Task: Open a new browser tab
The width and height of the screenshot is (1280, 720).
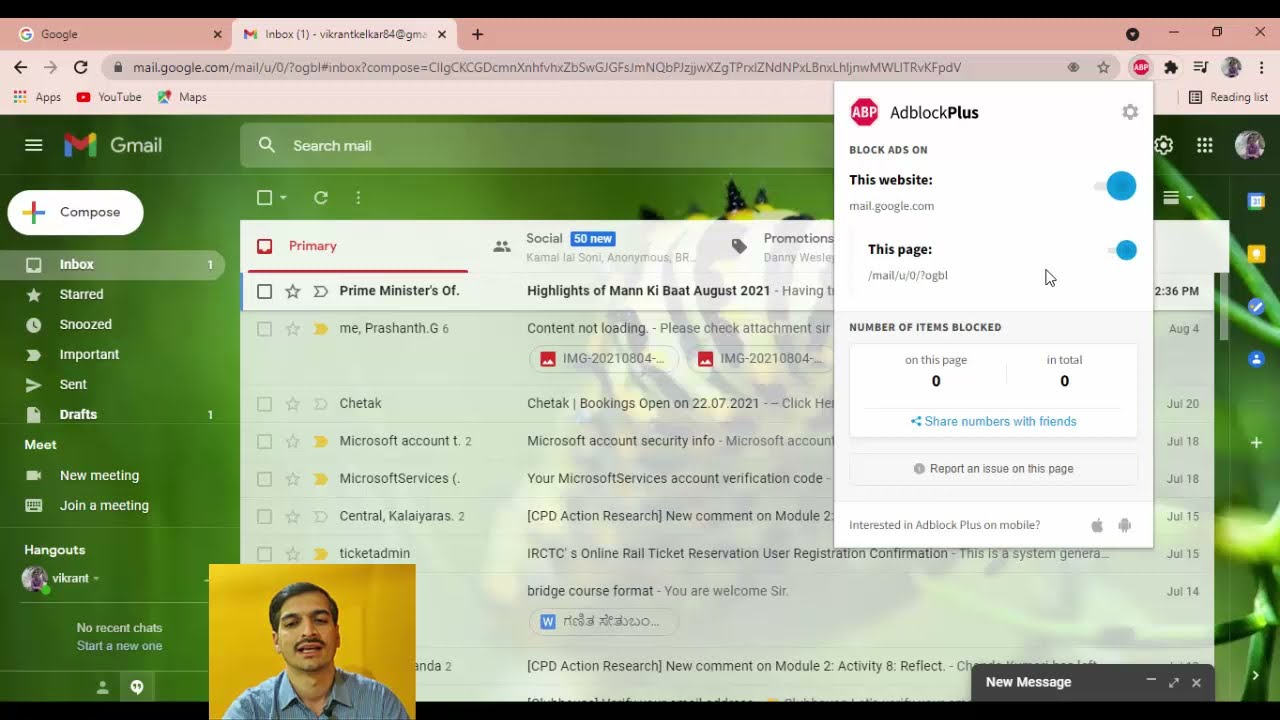Action: [x=477, y=34]
